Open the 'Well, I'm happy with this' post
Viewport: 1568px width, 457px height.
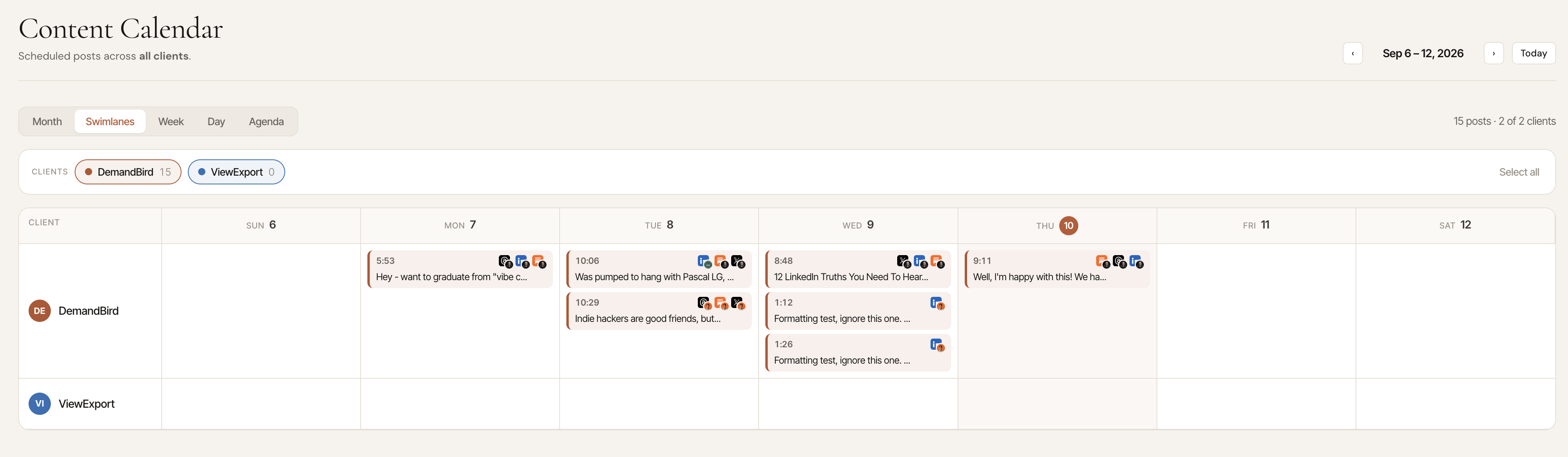tap(1057, 269)
